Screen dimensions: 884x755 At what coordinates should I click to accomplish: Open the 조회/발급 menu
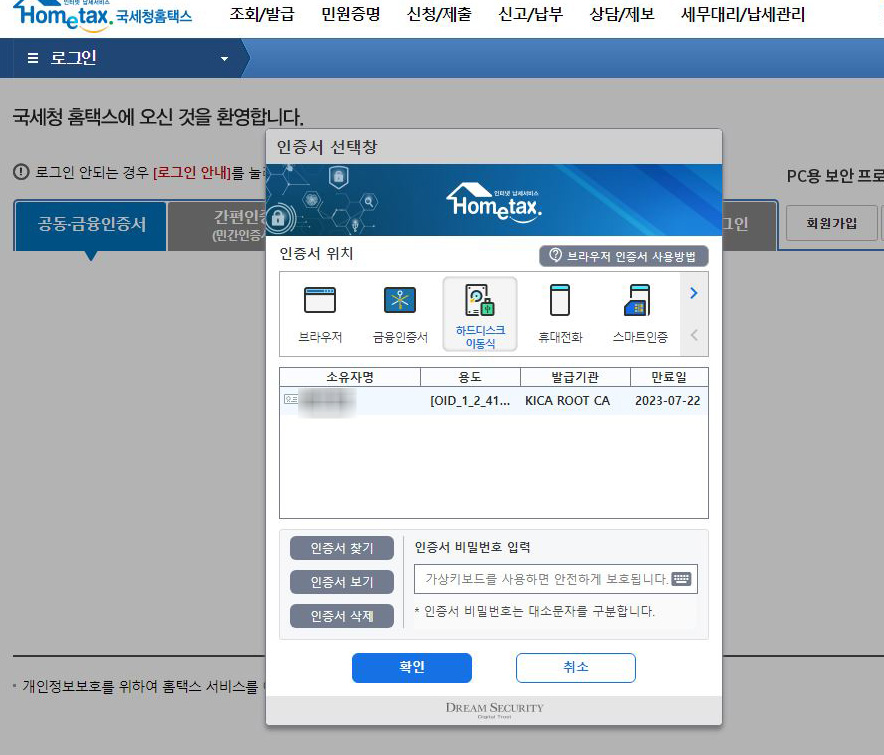[x=262, y=14]
